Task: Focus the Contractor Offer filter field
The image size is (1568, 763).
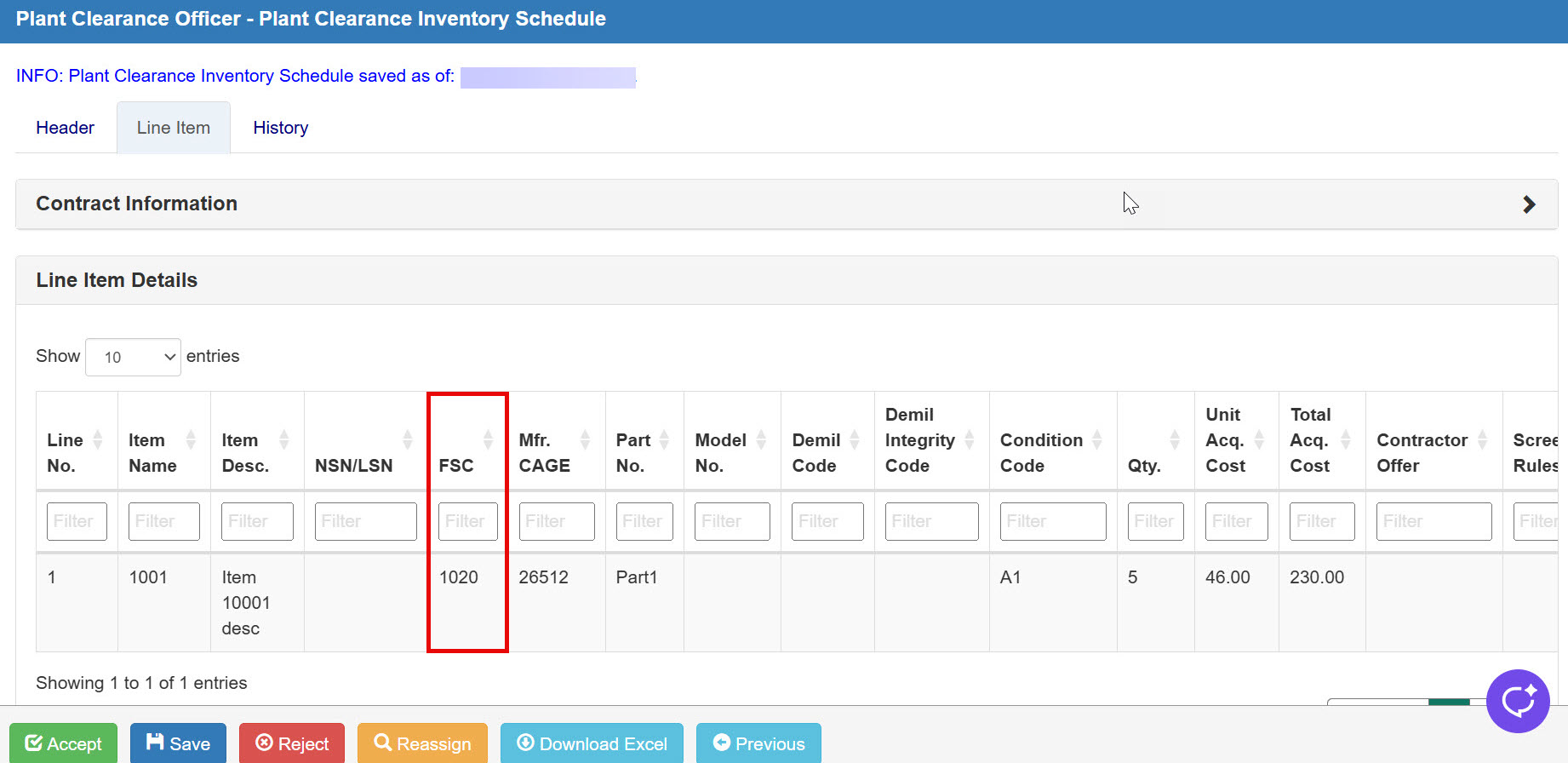Action: pos(1434,521)
